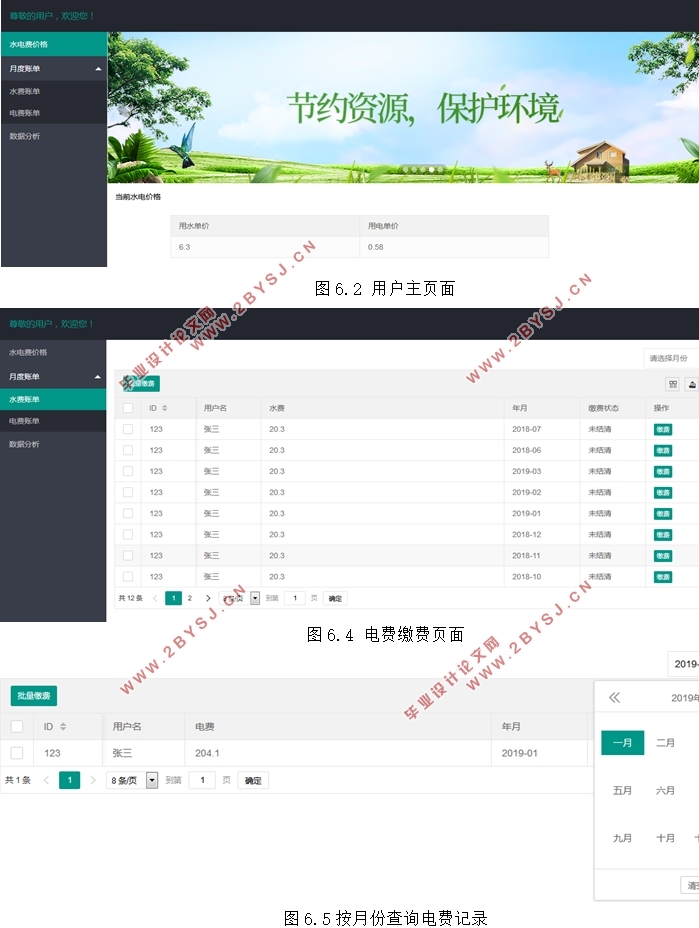This screenshot has width=699, height=928.
Task: Choose 六月 in the month calendar
Action: [x=665, y=790]
